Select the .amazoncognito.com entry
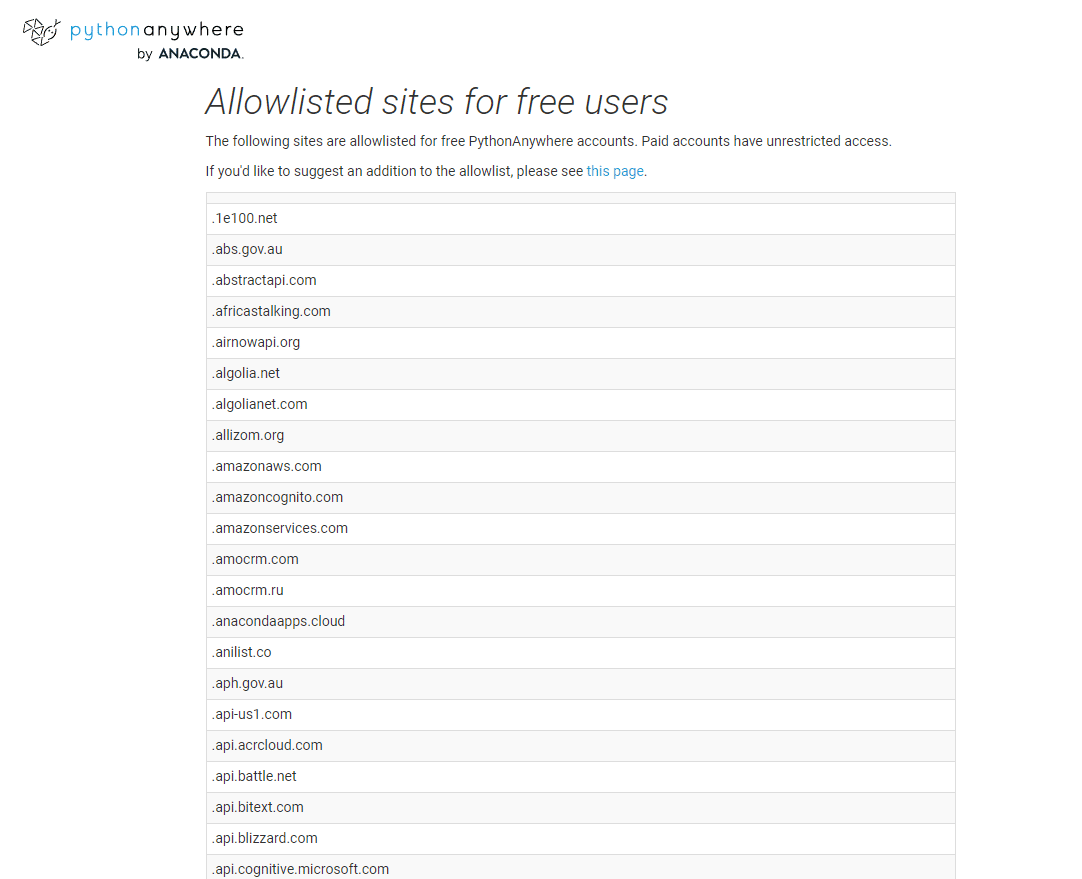This screenshot has width=1082, height=879. point(277,497)
